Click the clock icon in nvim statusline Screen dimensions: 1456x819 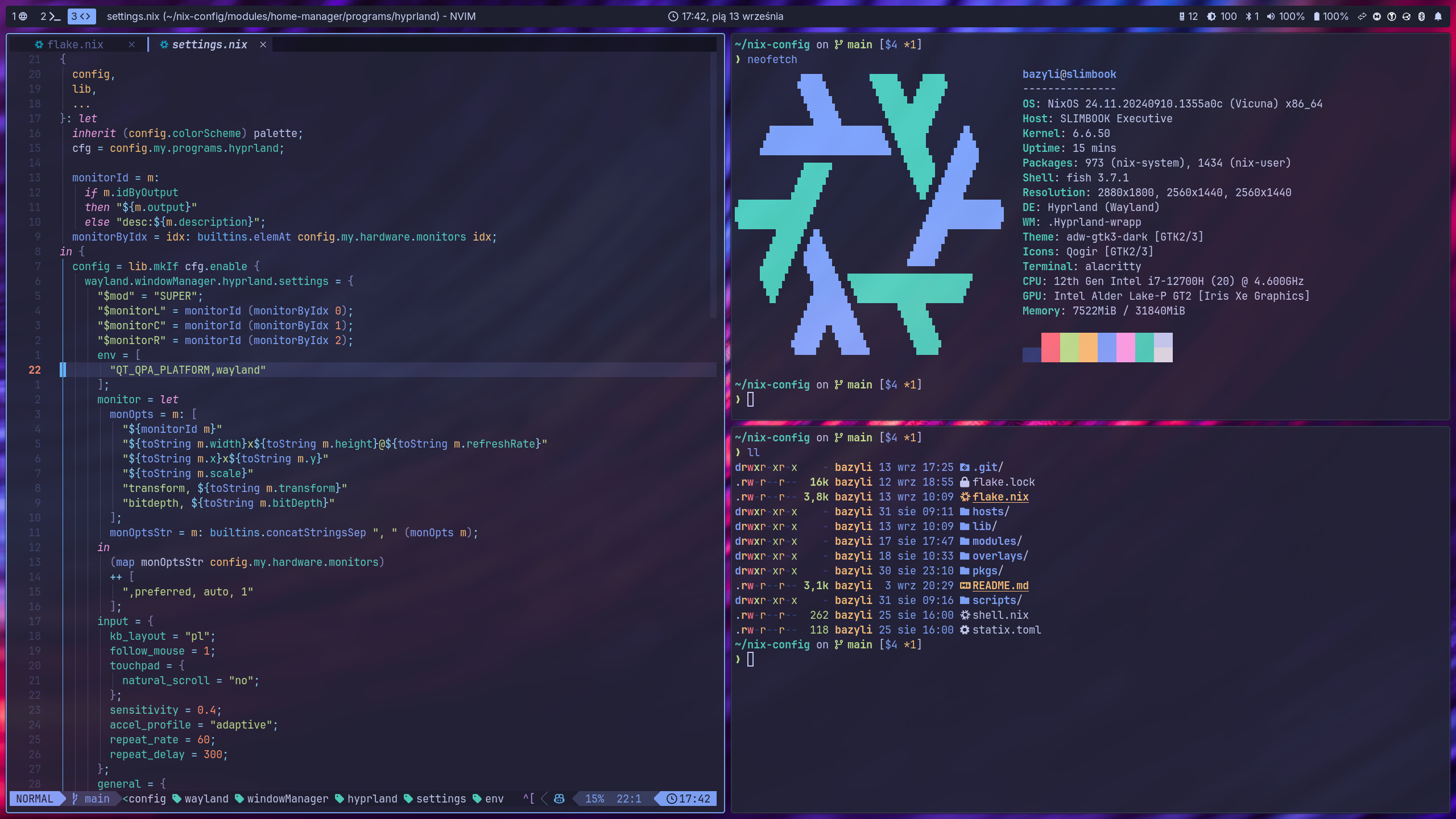672,799
